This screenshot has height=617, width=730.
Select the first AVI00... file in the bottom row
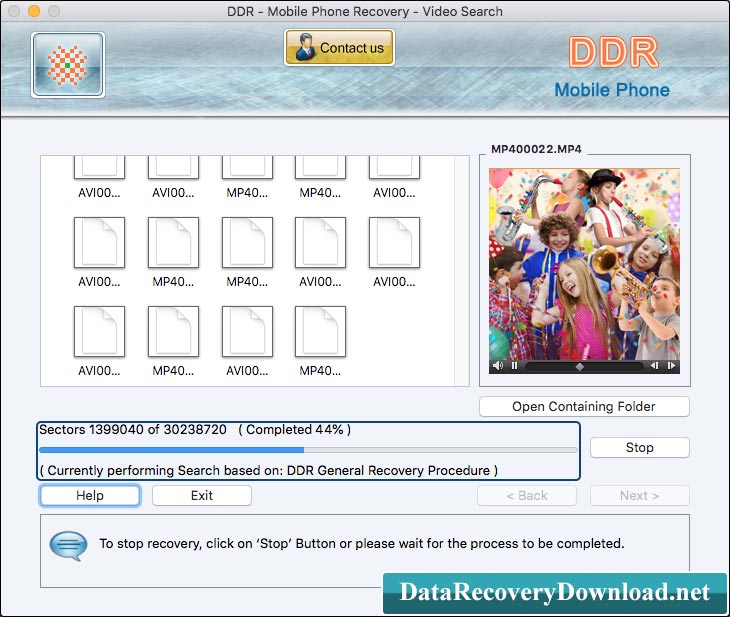pos(99,341)
